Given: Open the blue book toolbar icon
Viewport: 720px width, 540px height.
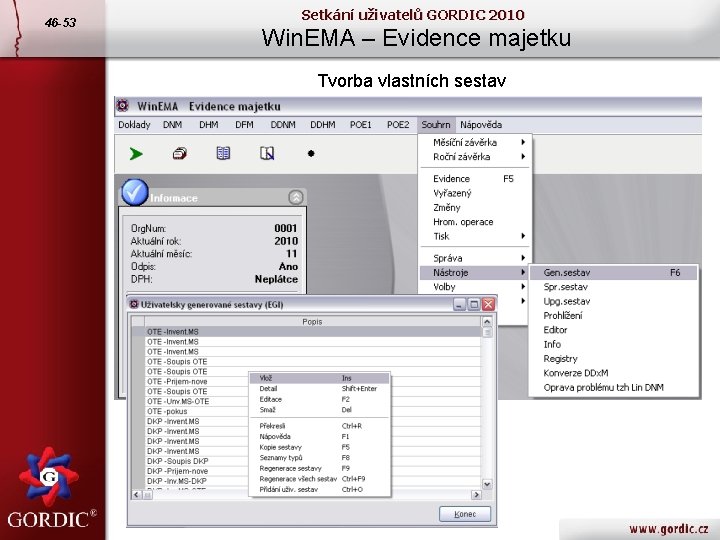Looking at the screenshot, I should [223, 153].
